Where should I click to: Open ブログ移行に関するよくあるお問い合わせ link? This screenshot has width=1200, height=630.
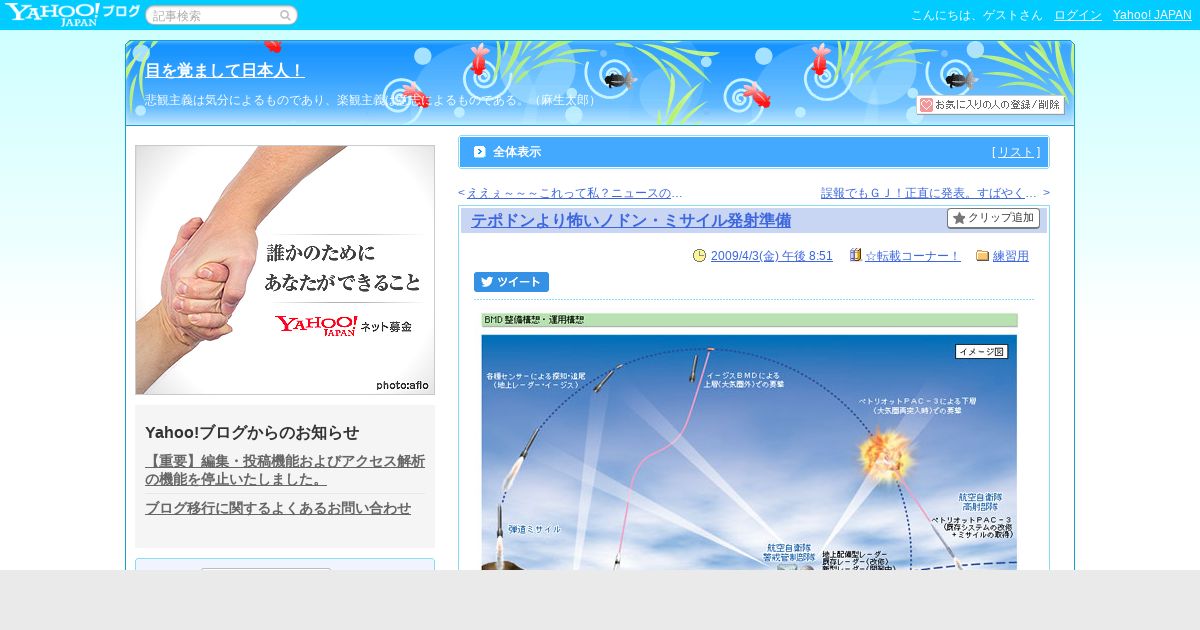point(278,508)
